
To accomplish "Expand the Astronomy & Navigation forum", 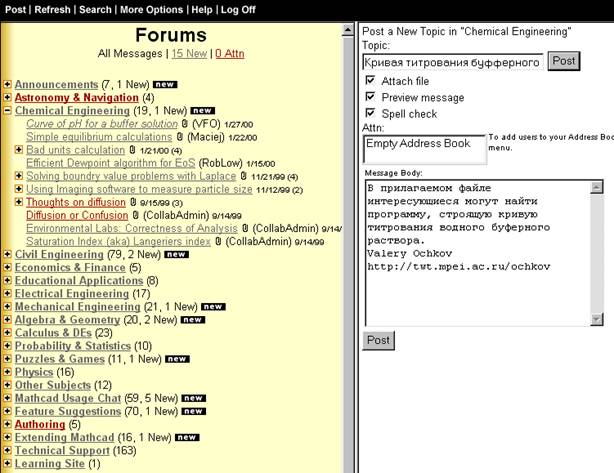I will 7,97.
